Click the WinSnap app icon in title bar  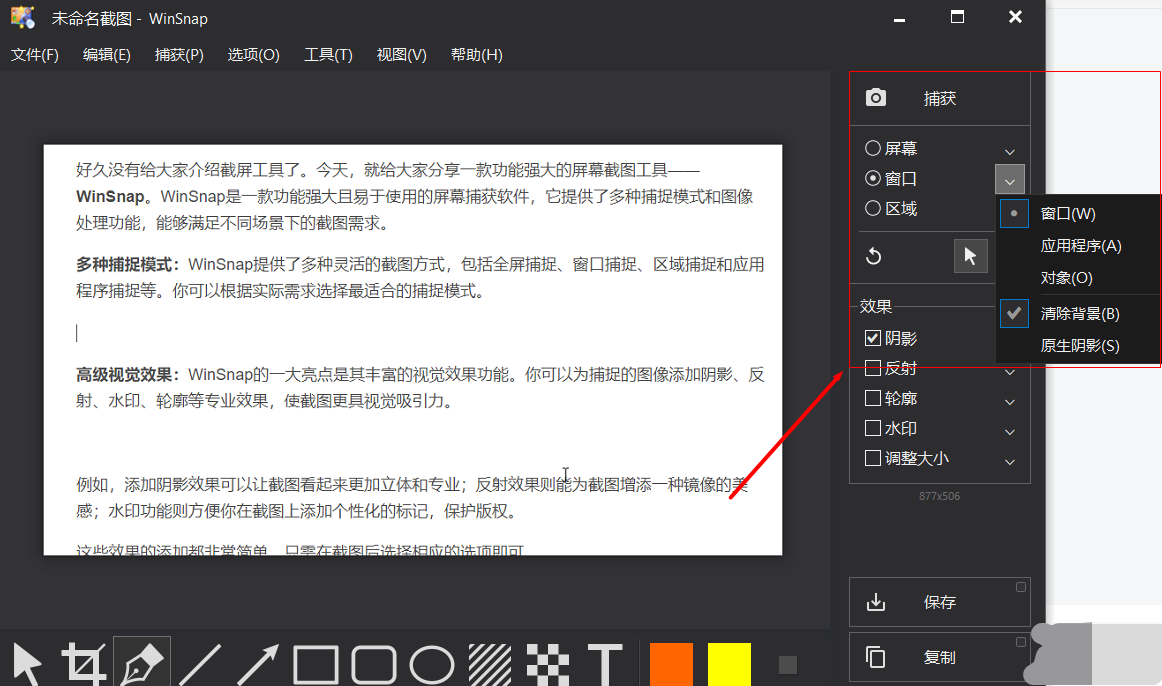pyautogui.click(x=23, y=18)
